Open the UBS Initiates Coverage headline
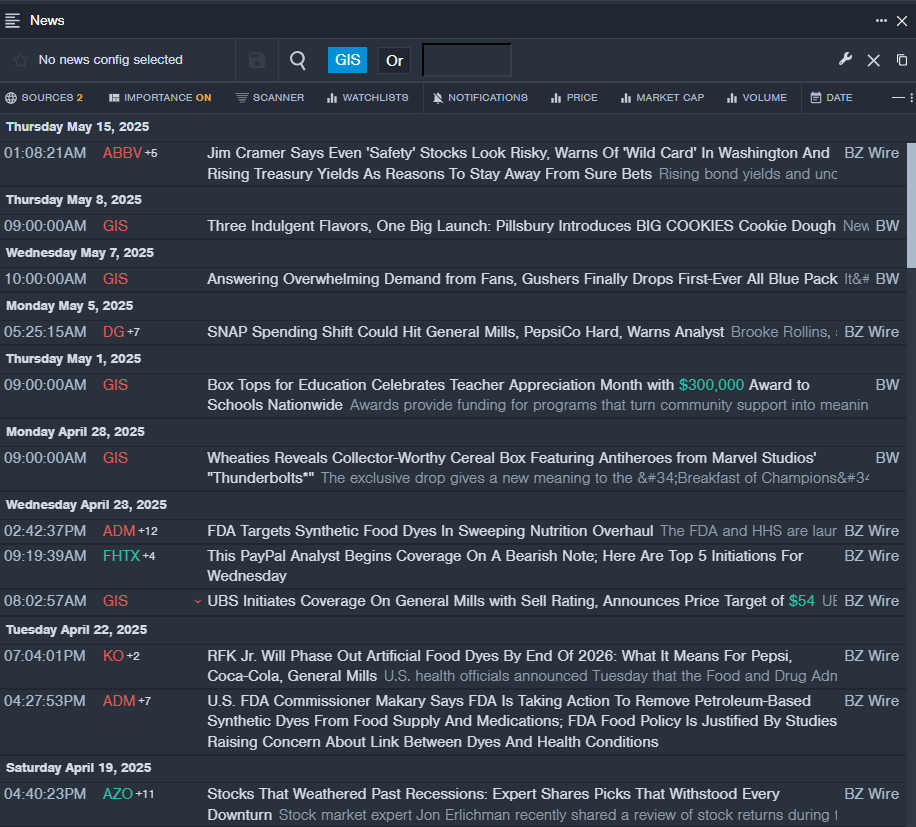Viewport: 916px width, 827px height. coord(511,601)
